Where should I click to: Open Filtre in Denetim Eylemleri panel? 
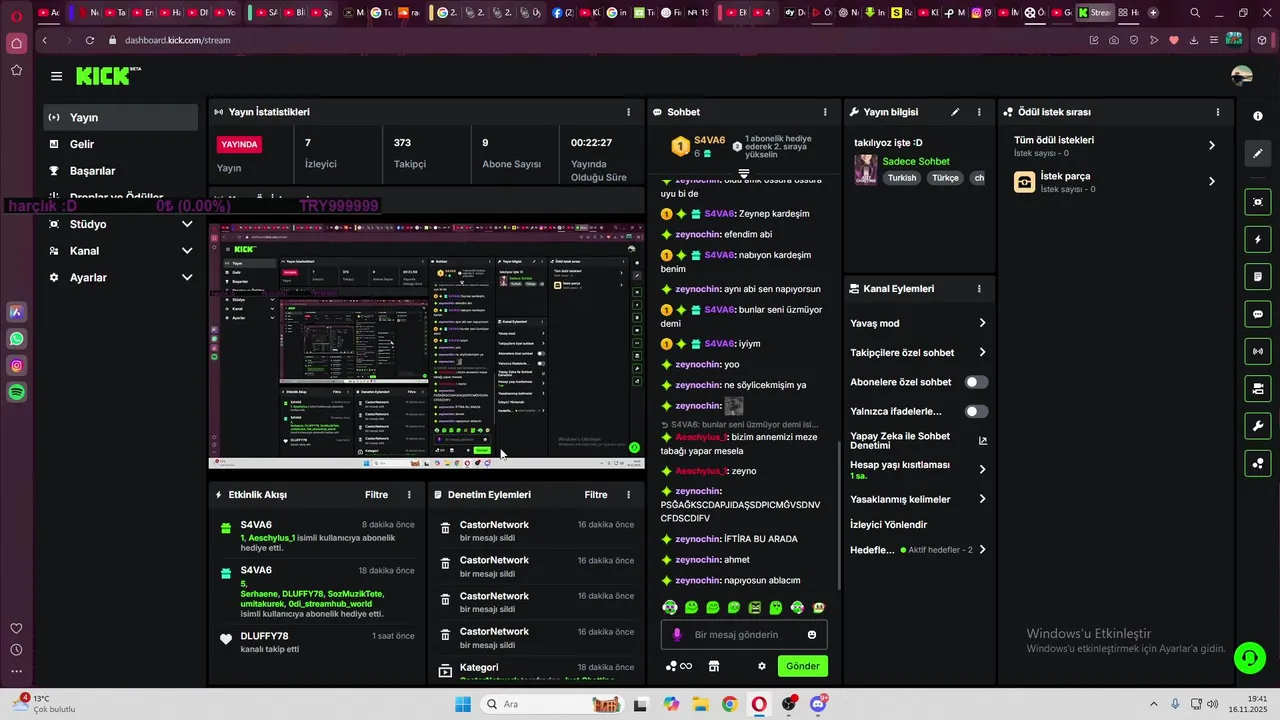pyautogui.click(x=596, y=495)
